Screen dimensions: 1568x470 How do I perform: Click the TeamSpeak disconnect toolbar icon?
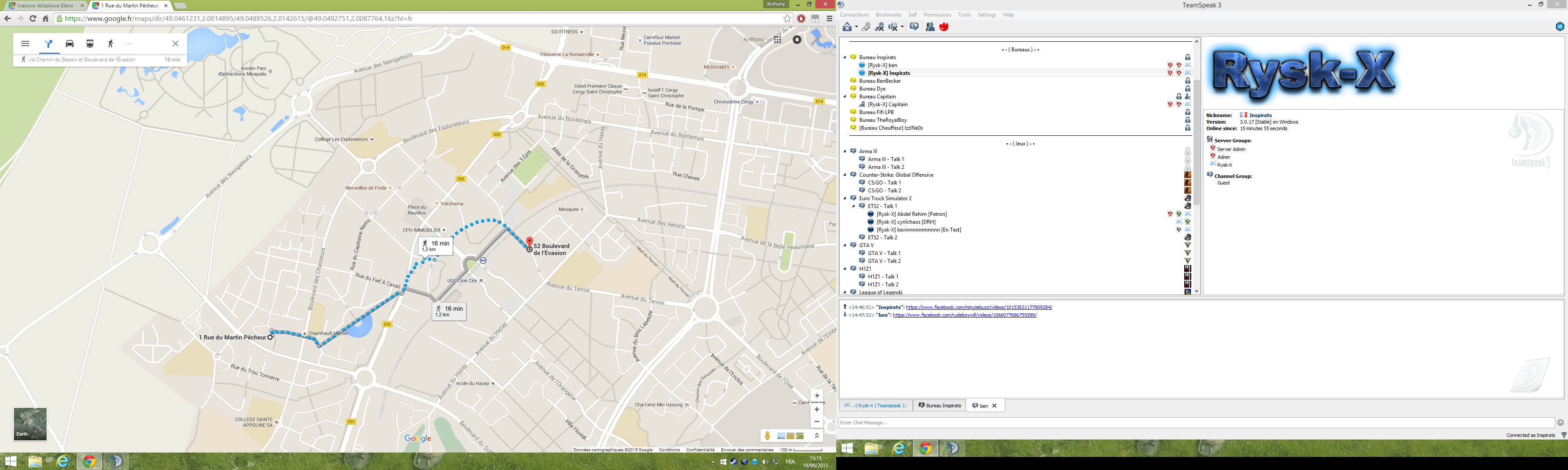pyautogui.click(x=847, y=27)
